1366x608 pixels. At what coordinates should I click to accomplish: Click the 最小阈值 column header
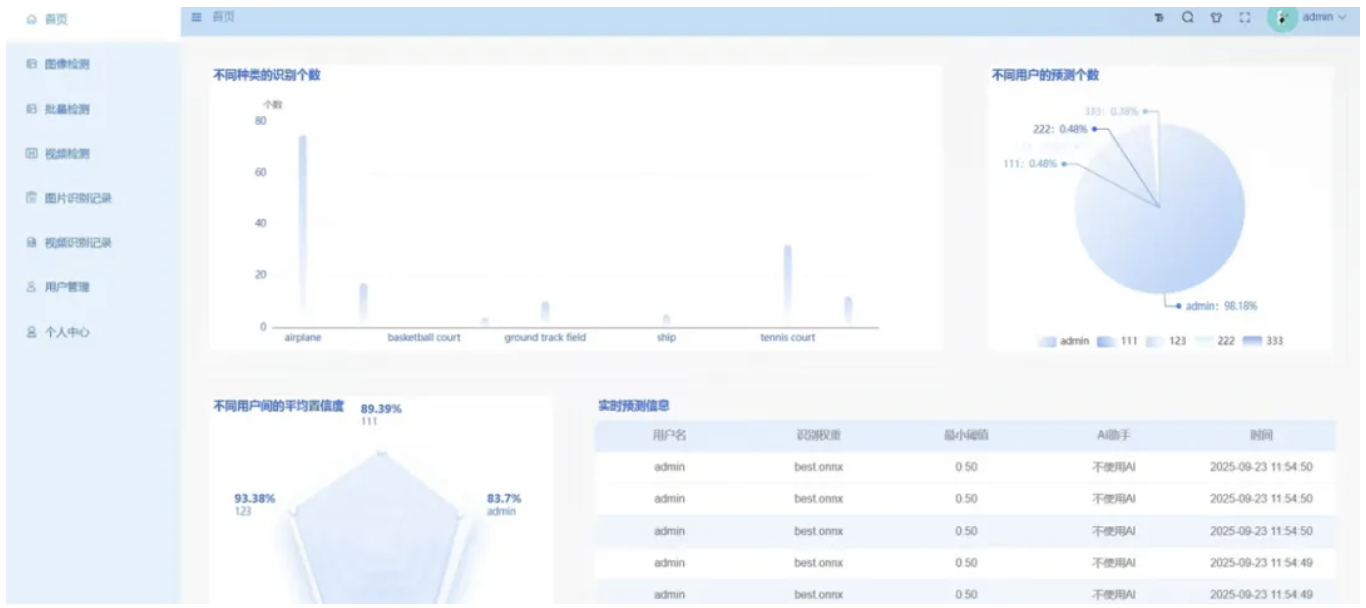[966, 436]
